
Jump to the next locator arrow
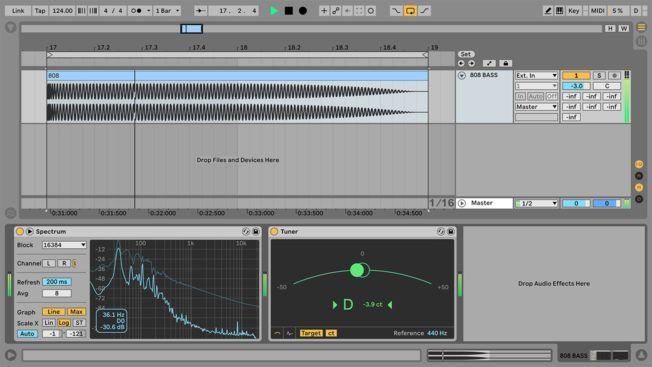point(472,64)
